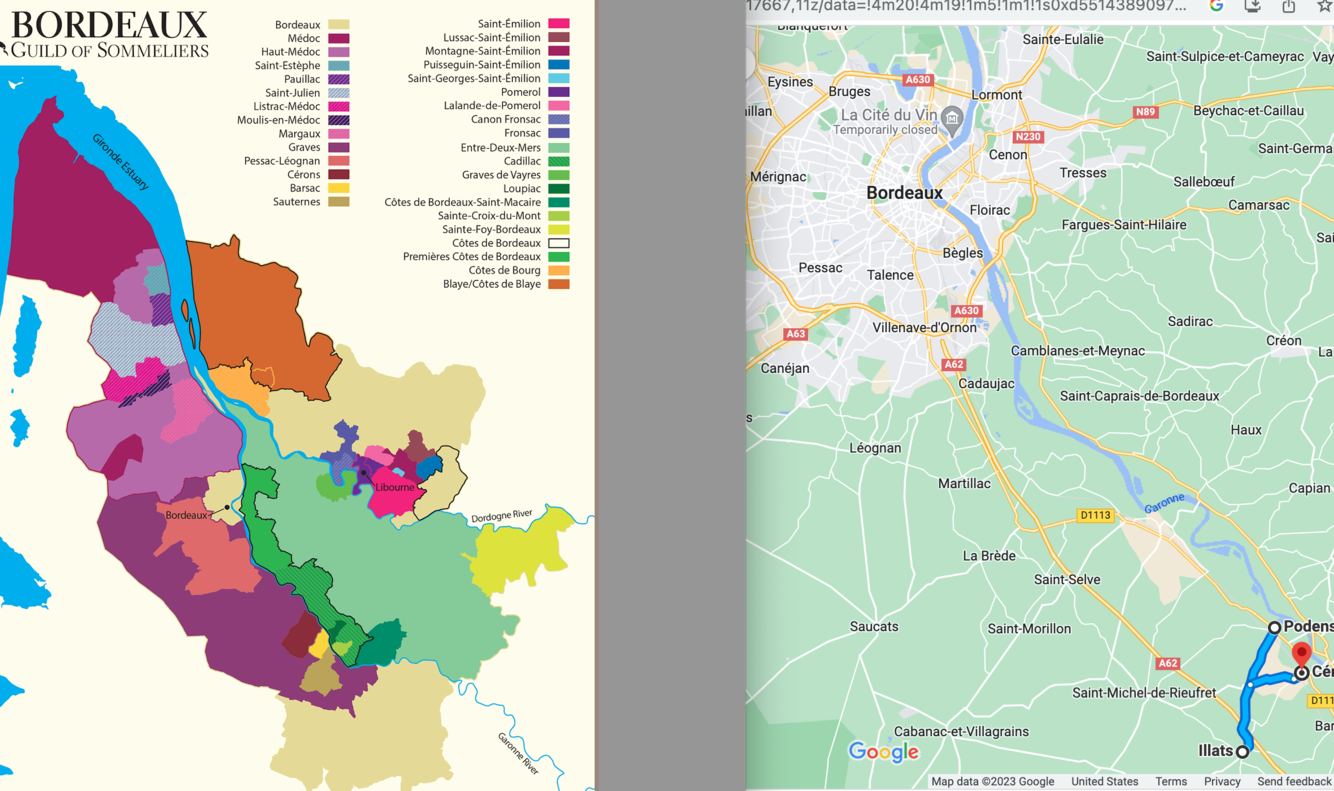The image size is (1334, 791).
Task: Click the share page icon in the address bar
Action: tap(1289, 6)
